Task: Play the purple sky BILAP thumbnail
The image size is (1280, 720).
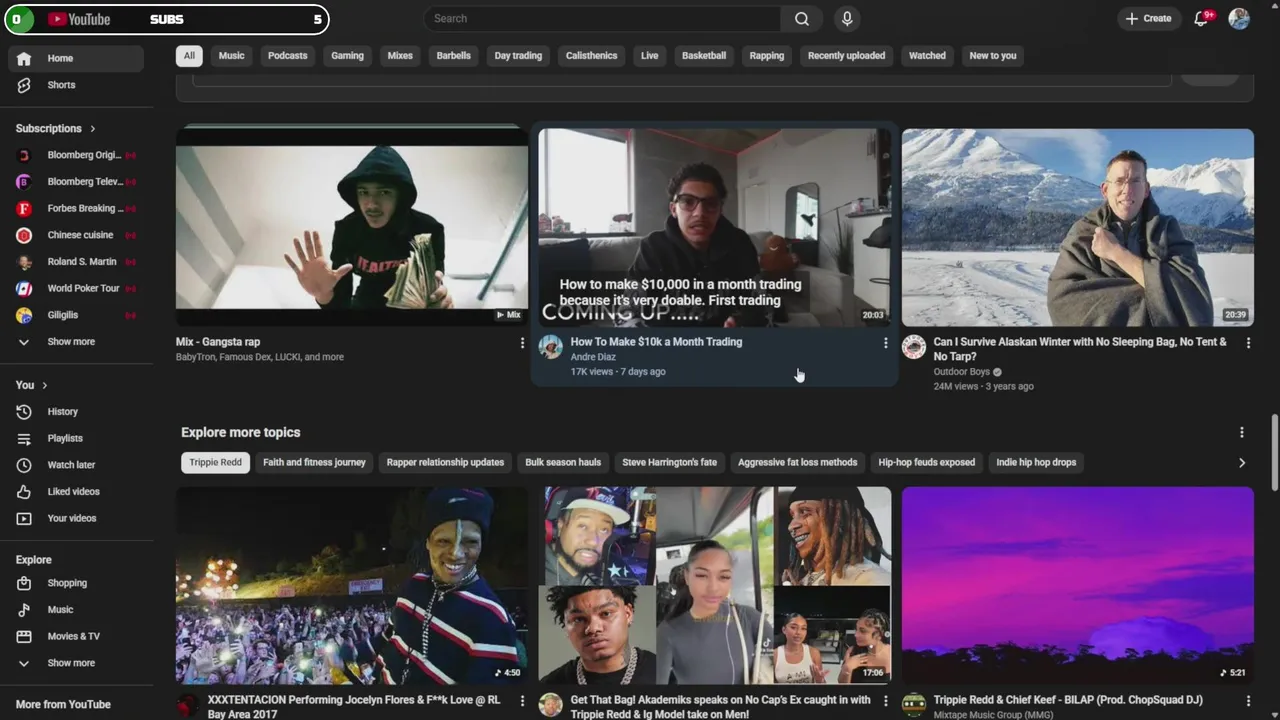Action: click(1077, 586)
